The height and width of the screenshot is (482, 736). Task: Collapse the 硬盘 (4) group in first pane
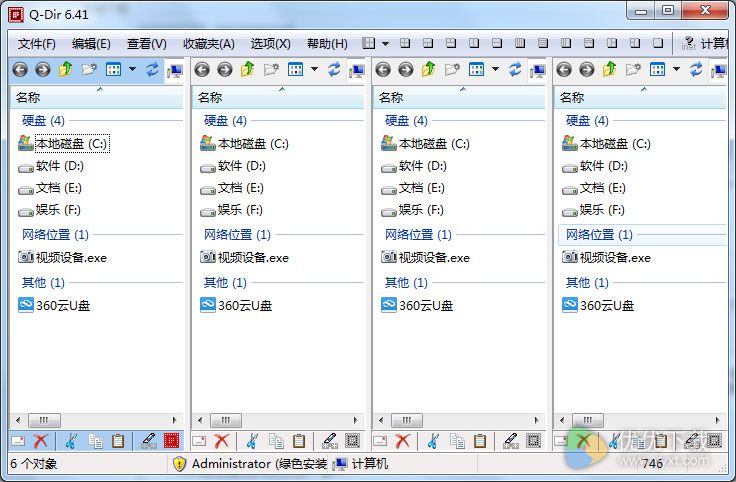coord(43,121)
